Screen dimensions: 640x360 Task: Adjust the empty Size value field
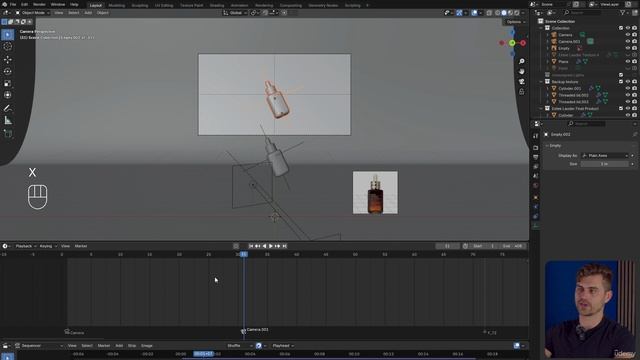(605, 164)
